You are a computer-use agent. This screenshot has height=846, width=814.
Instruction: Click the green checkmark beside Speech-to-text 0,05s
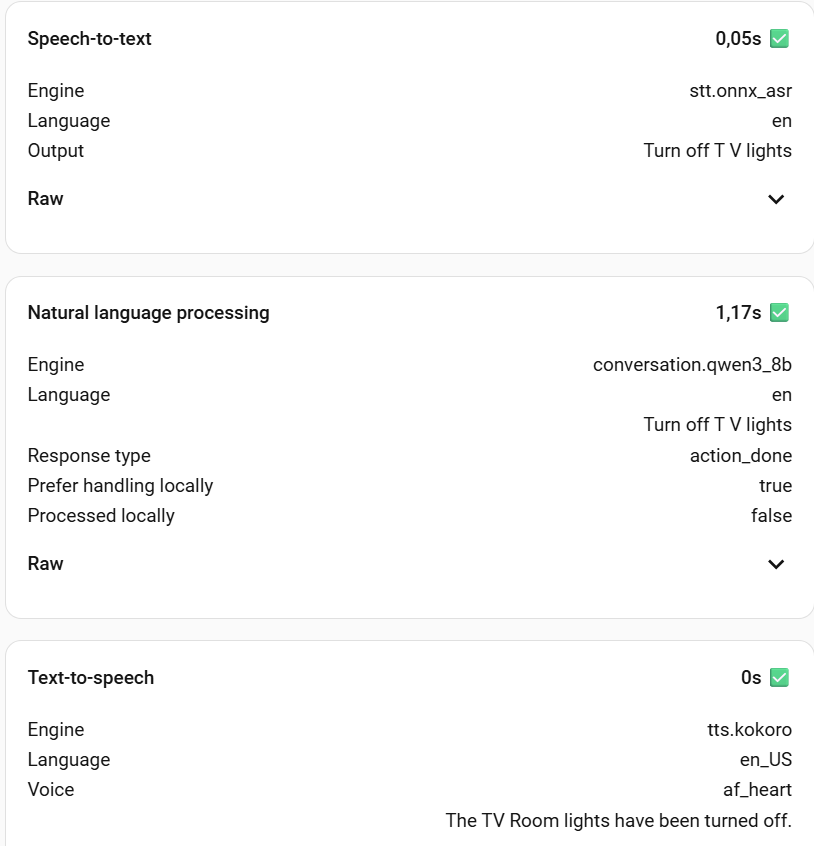(x=780, y=39)
